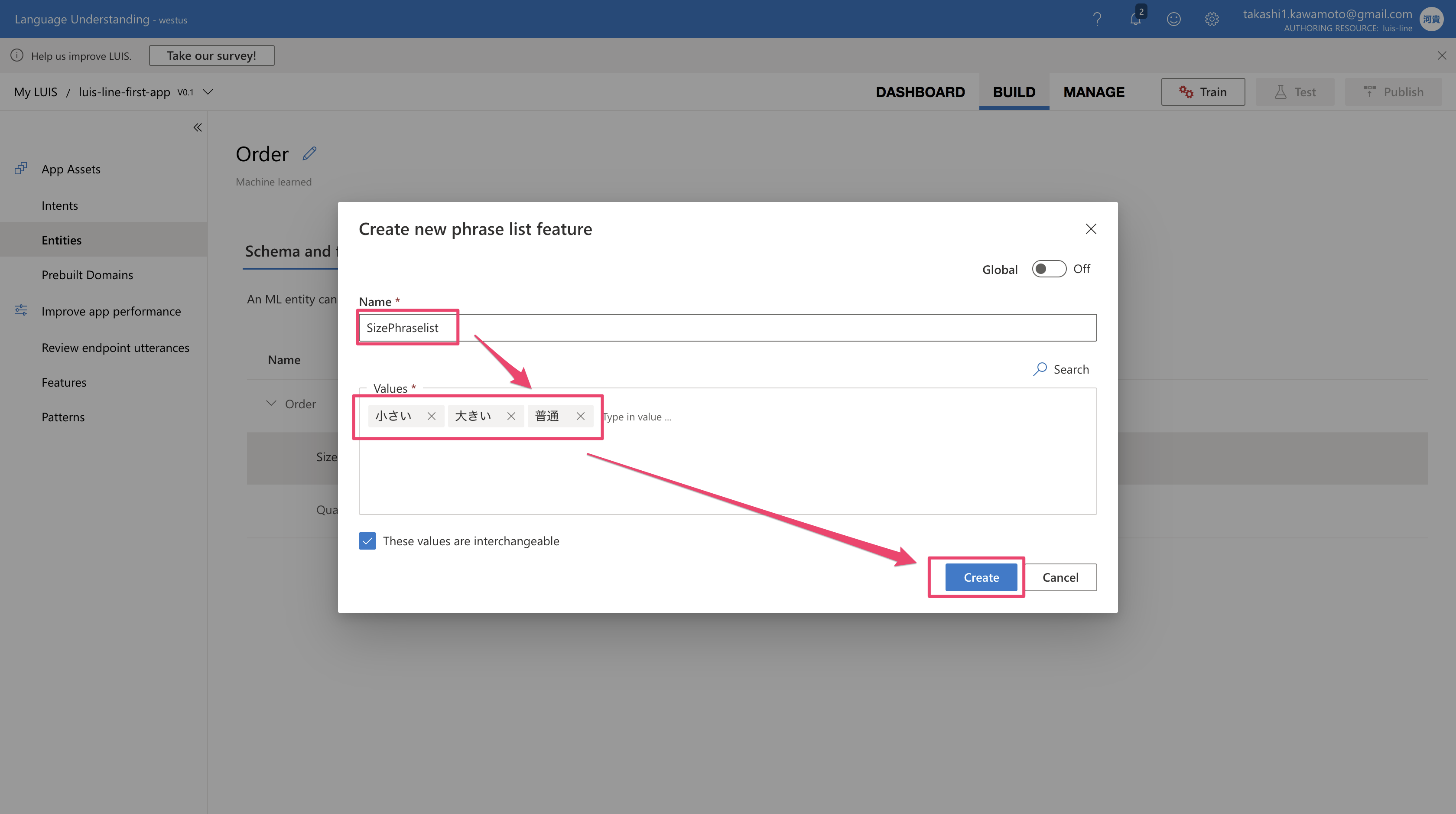
Task: Click the pencil icon next to Order
Action: pos(309,154)
